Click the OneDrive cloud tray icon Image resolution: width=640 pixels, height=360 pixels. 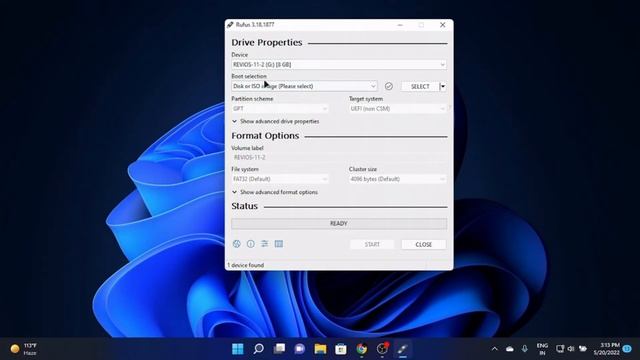coord(510,349)
